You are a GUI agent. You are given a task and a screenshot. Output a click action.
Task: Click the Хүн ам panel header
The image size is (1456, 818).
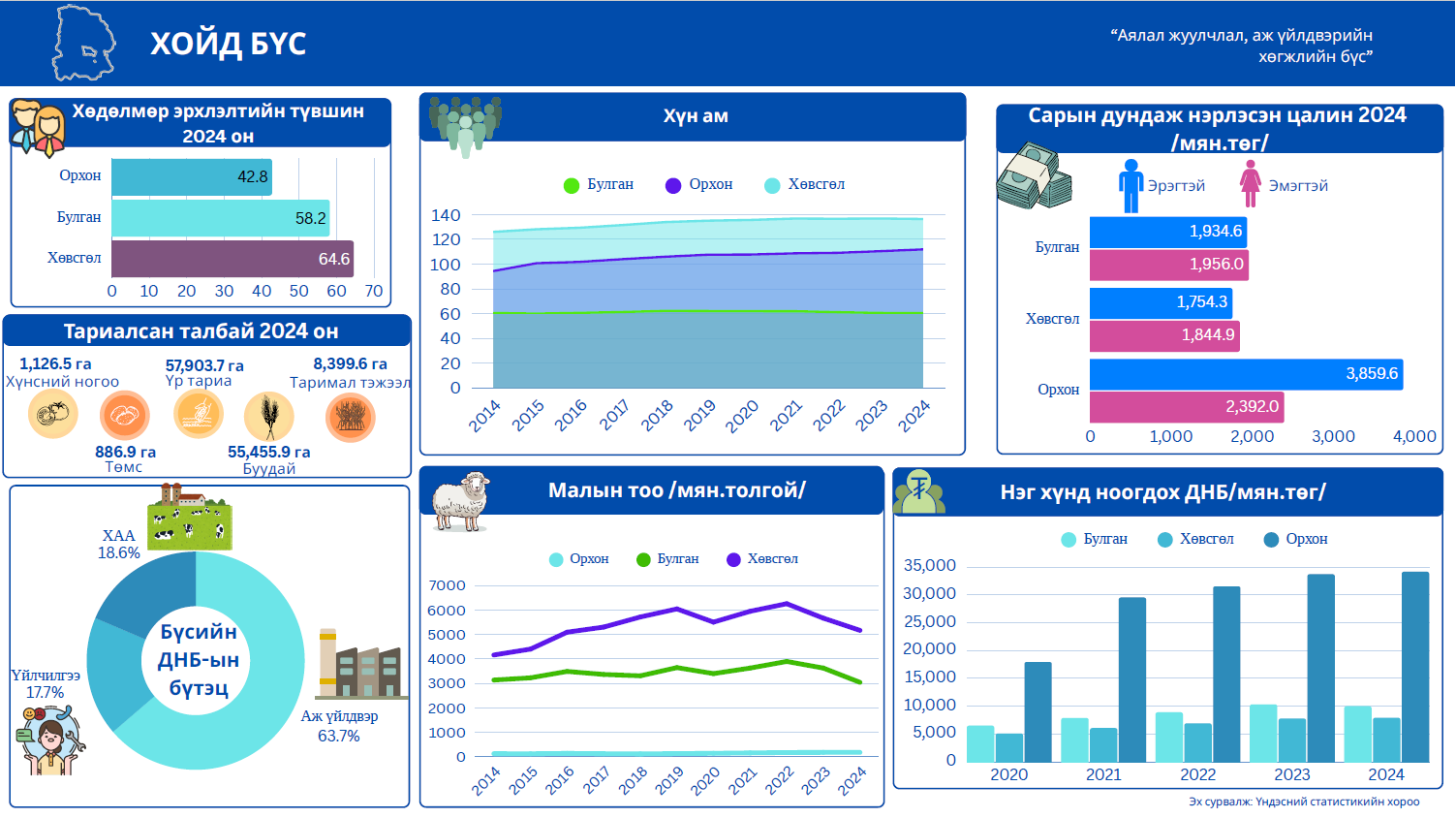(694, 116)
